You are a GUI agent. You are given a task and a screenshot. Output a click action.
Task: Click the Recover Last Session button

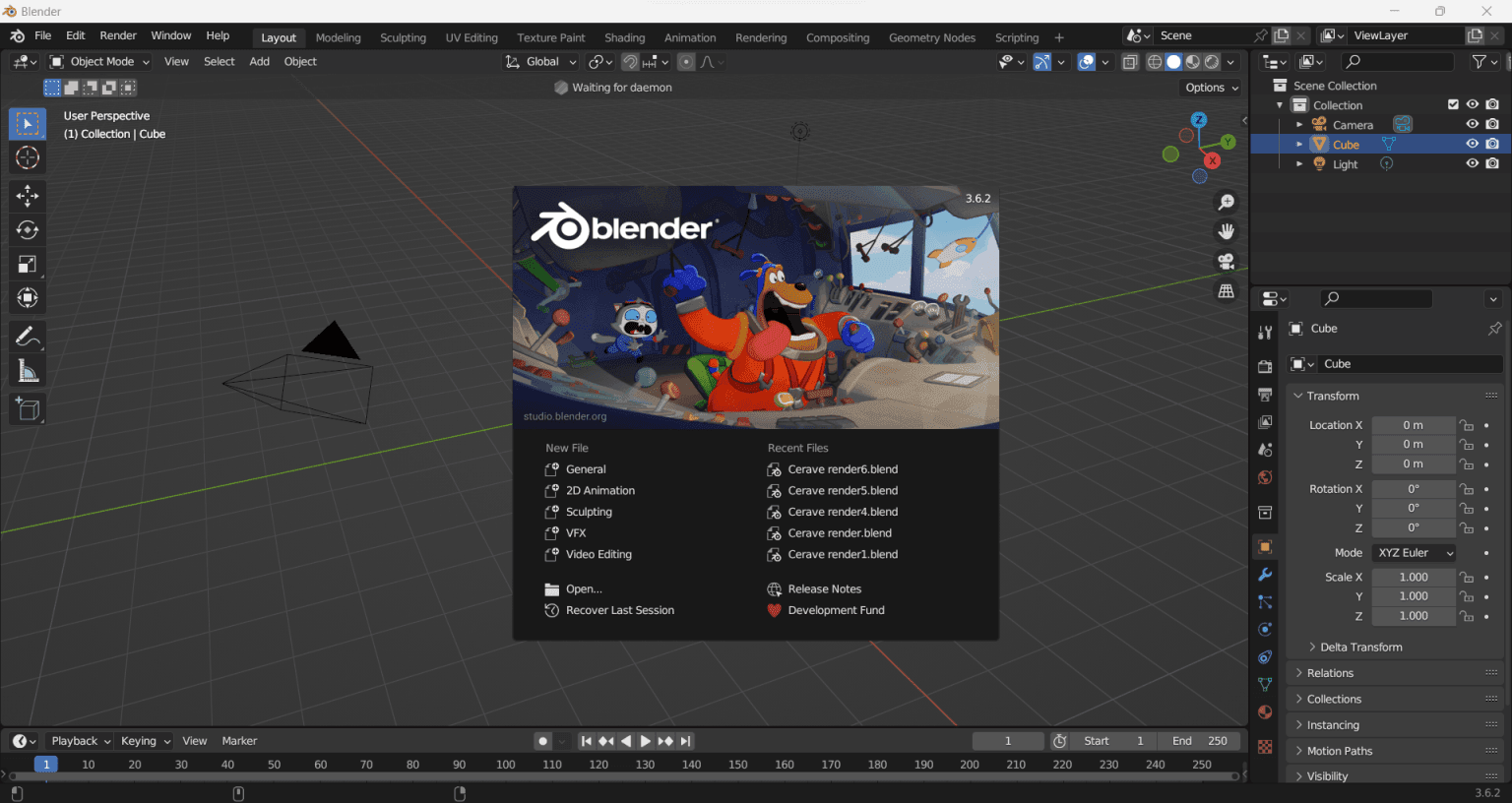point(618,610)
